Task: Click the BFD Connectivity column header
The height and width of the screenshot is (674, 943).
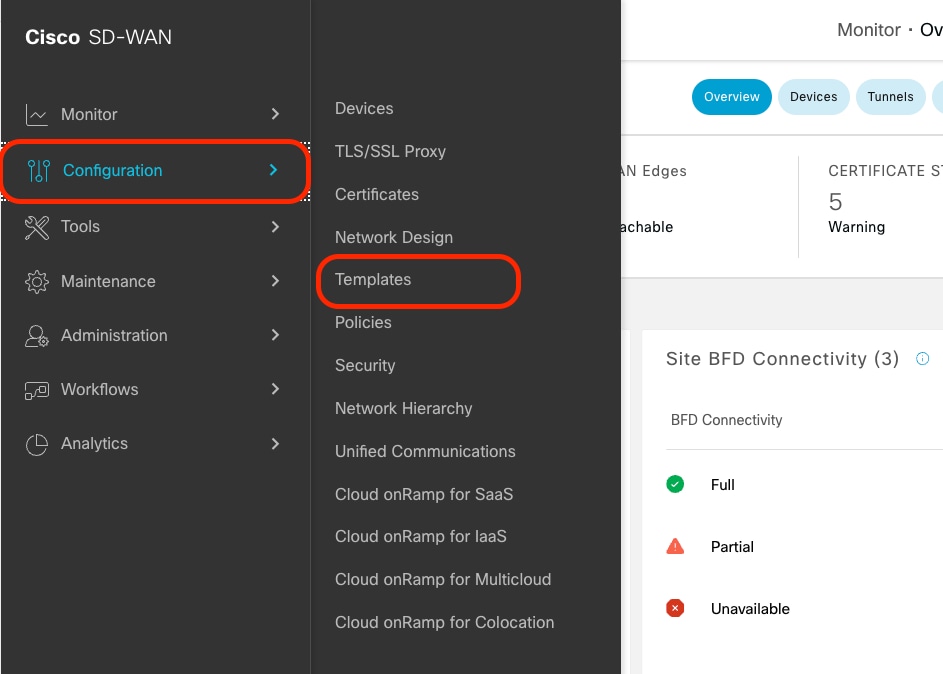Action: pyautogui.click(x=726, y=420)
